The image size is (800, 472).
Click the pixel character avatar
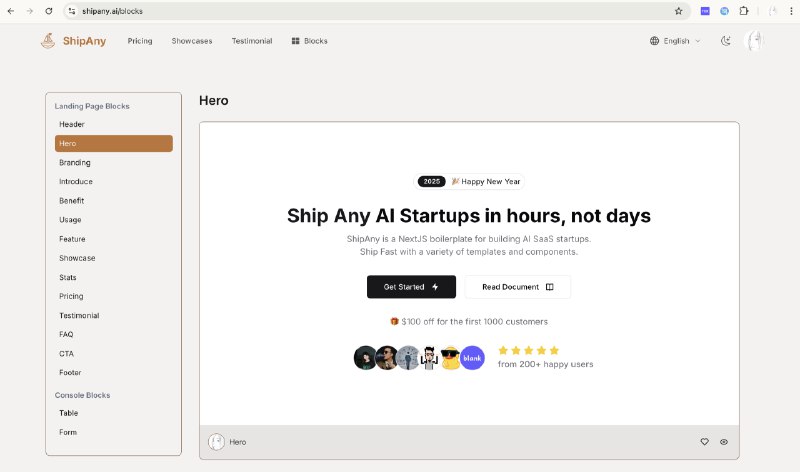tap(429, 358)
